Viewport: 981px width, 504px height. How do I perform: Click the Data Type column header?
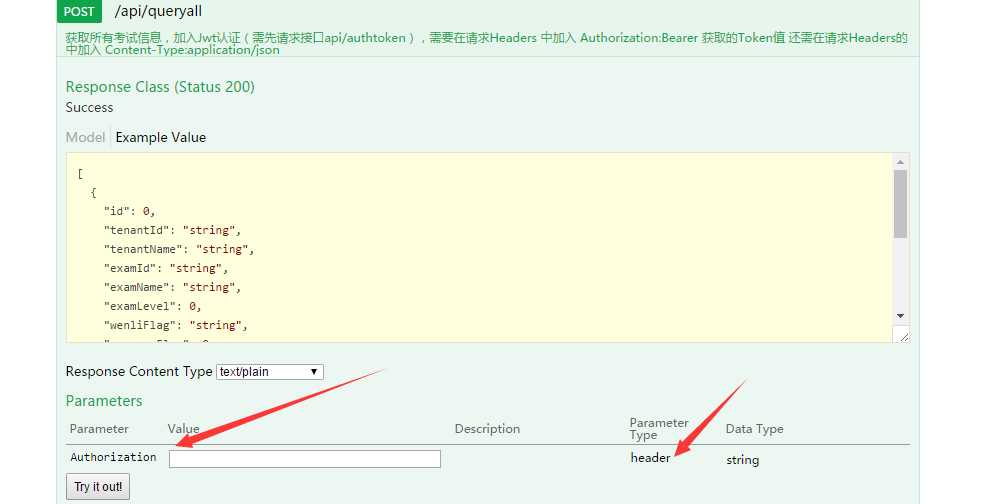click(755, 429)
